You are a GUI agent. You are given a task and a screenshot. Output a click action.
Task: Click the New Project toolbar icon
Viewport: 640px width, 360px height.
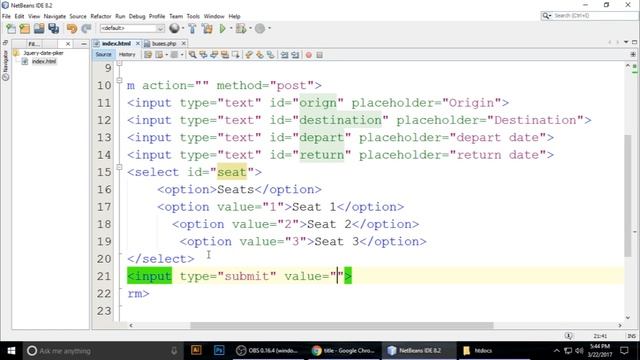click(25, 28)
